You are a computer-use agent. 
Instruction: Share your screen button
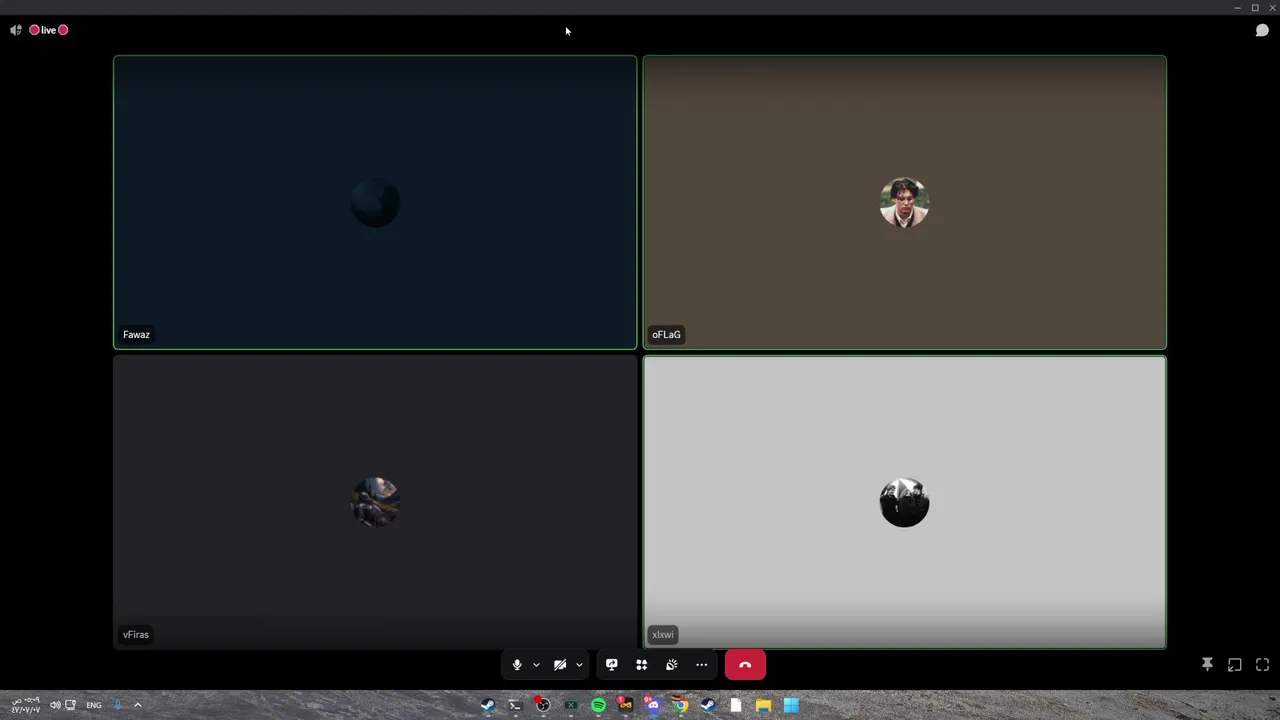point(612,665)
